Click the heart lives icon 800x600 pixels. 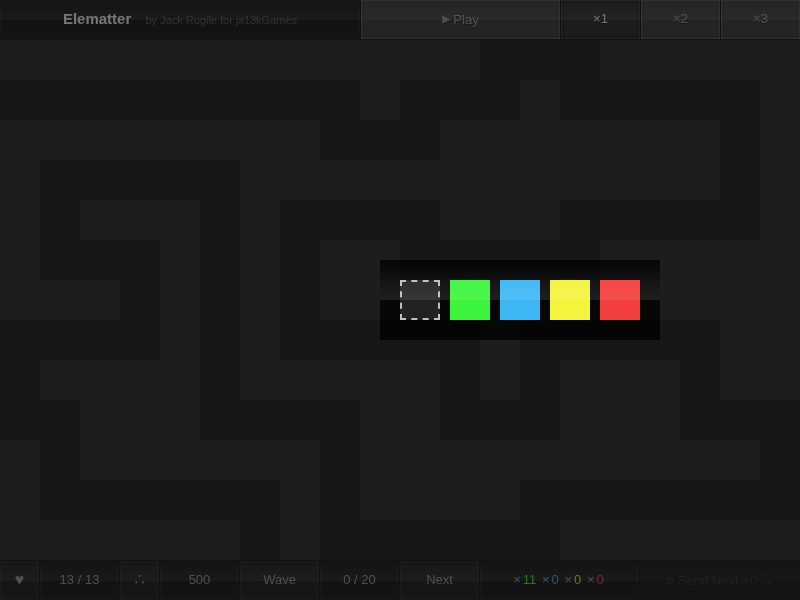click(x=19, y=580)
